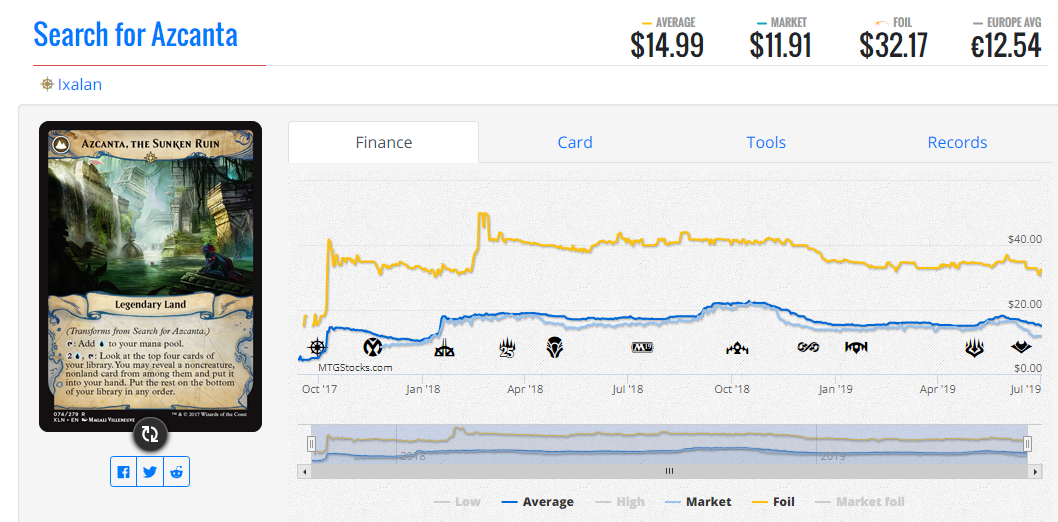
Task: Click the market price $11.91
Action: coord(781,45)
